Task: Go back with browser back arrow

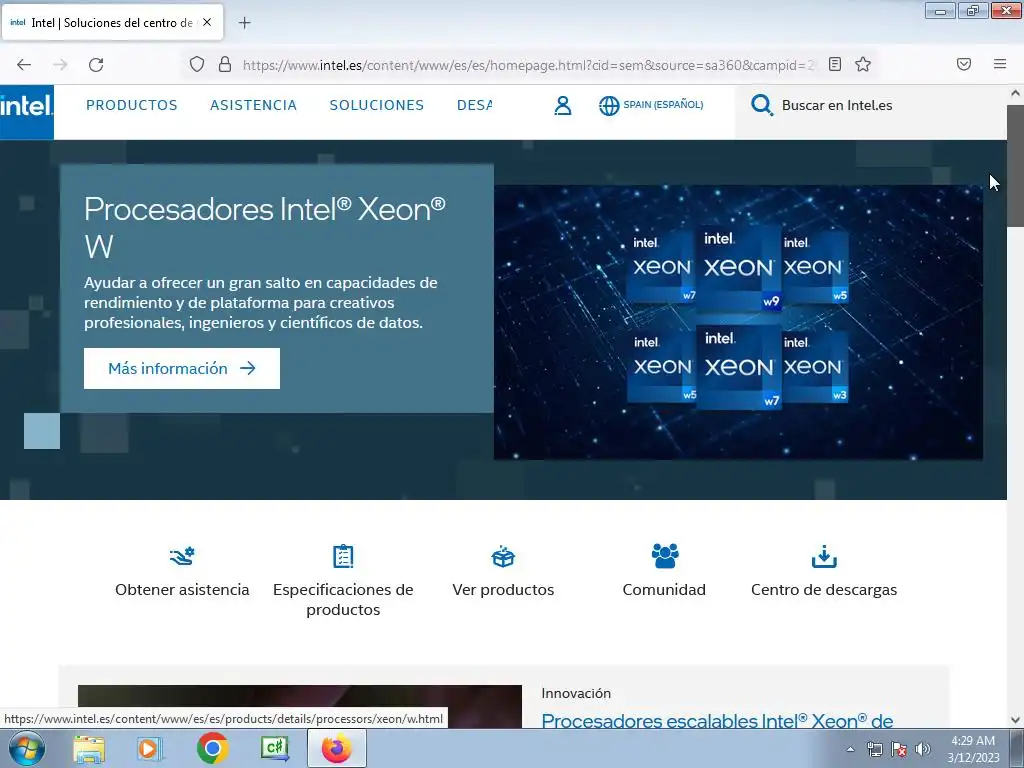Action: [x=24, y=65]
